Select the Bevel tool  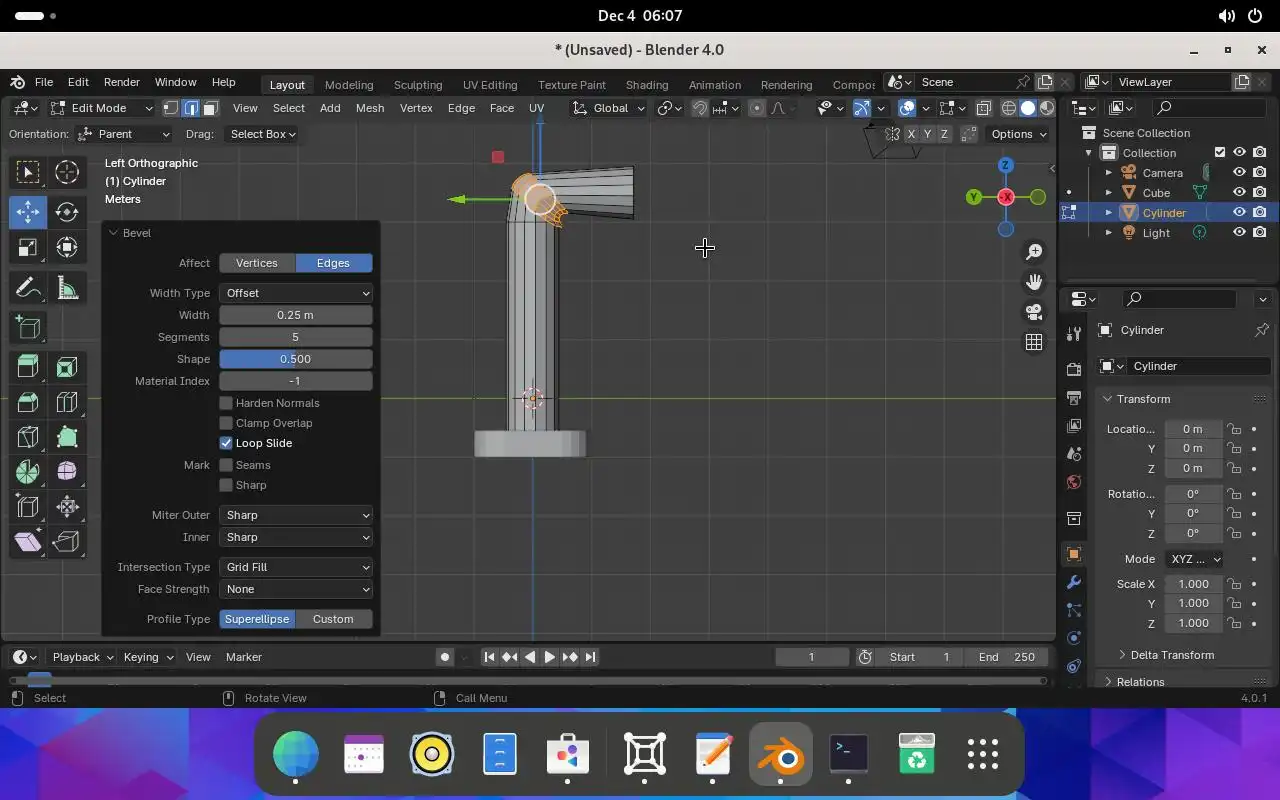click(x=28, y=402)
